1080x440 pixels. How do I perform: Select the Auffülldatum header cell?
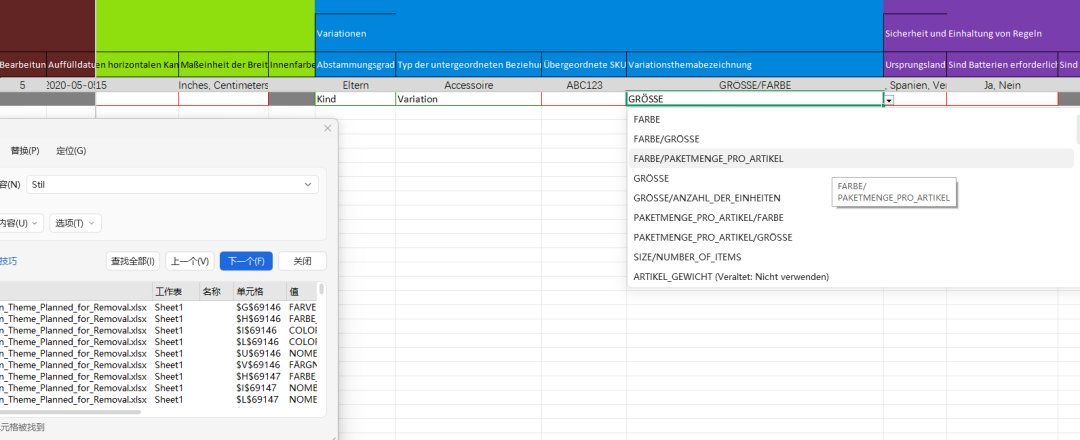(71, 64)
